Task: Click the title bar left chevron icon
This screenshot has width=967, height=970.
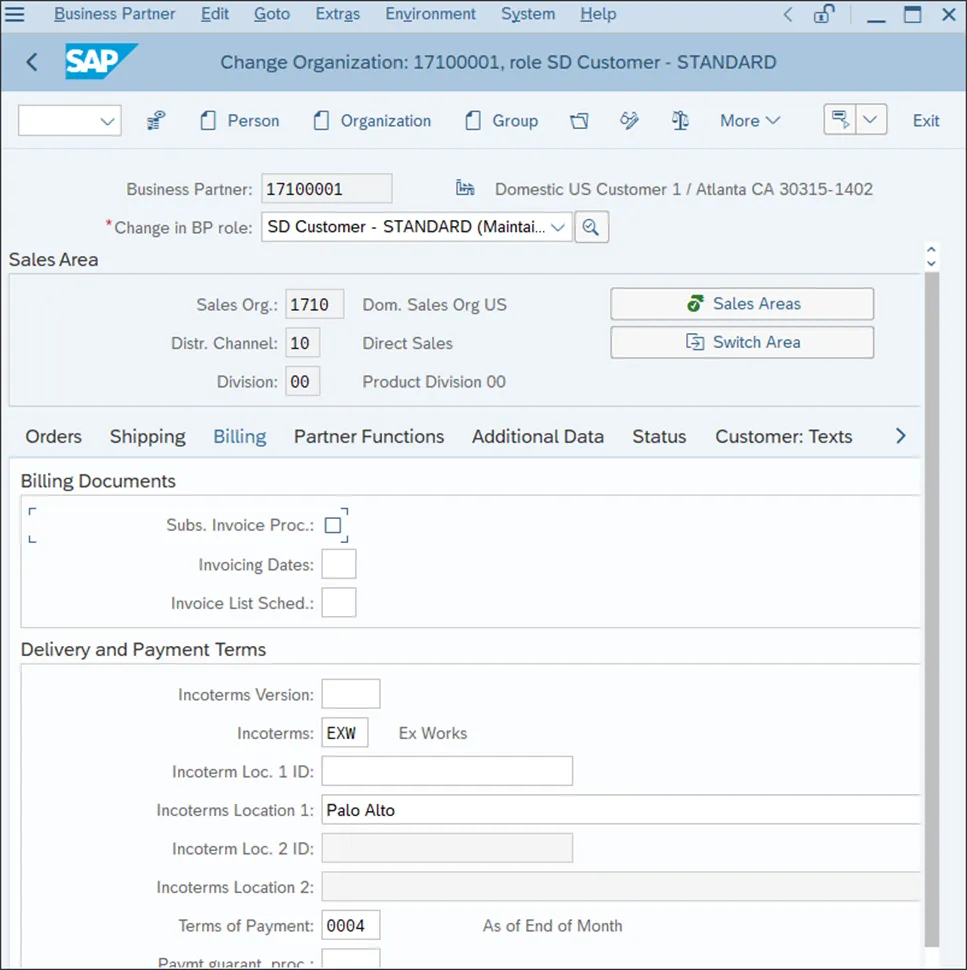Action: pyautogui.click(x=788, y=14)
